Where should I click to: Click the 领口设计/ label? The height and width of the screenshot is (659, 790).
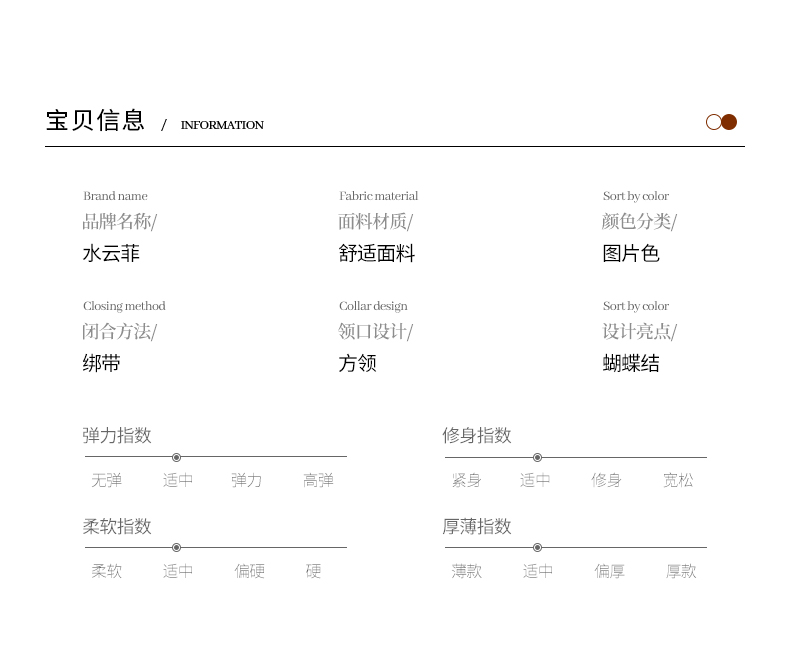click(375, 332)
